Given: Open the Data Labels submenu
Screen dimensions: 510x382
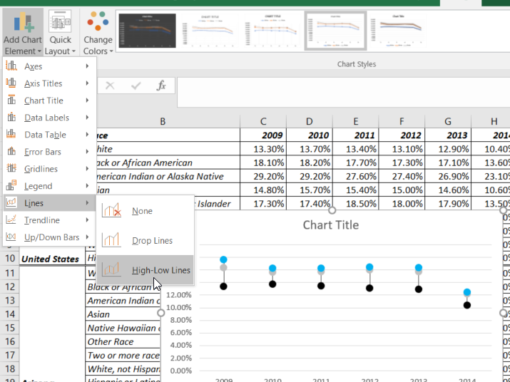Looking at the screenshot, I should click(x=50, y=118).
